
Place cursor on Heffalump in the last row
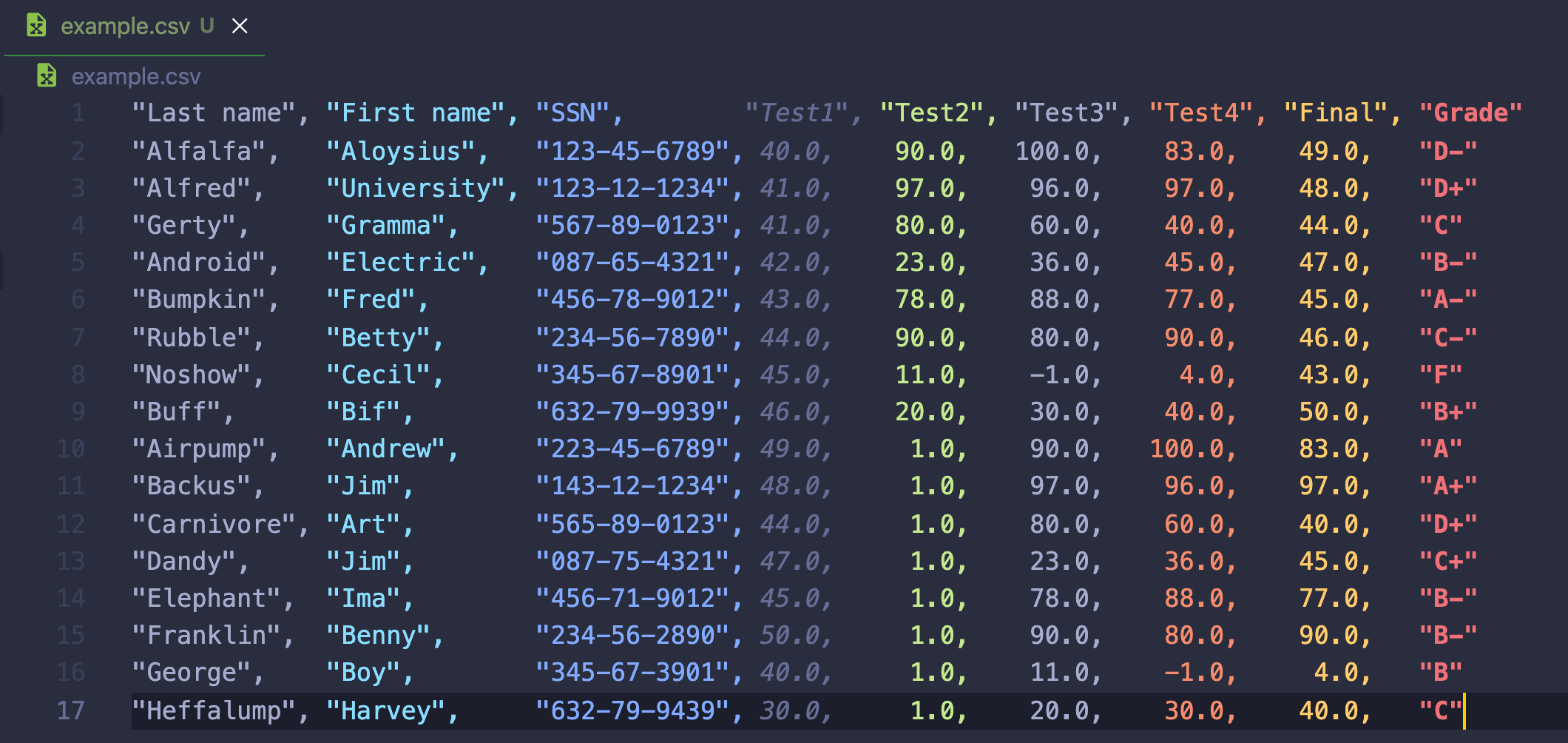(213, 709)
